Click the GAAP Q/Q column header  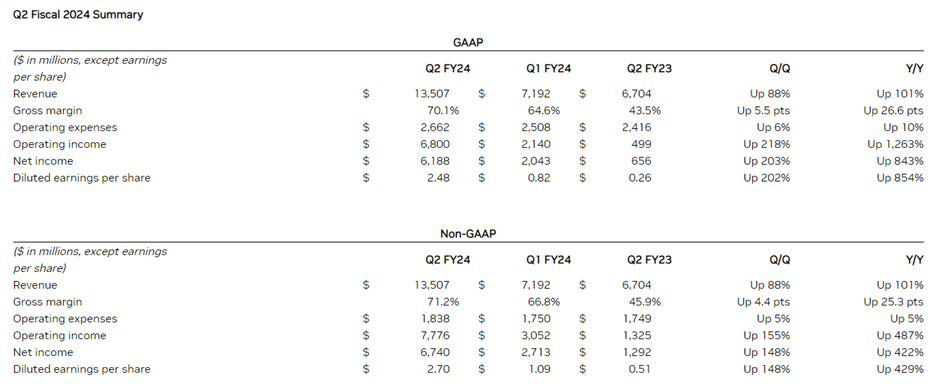click(780, 68)
